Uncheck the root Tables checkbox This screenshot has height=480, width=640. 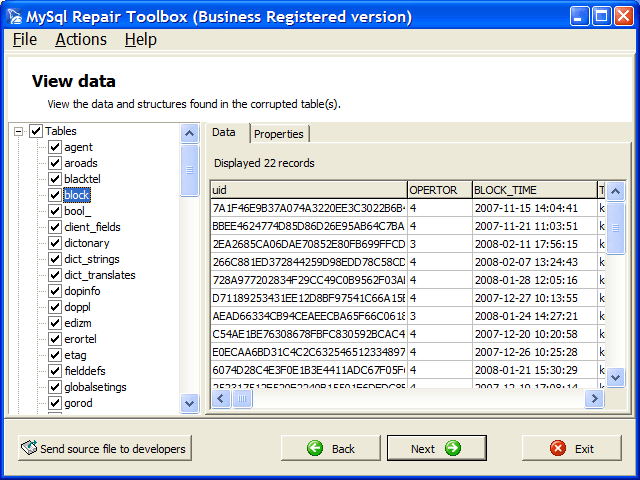[36, 131]
